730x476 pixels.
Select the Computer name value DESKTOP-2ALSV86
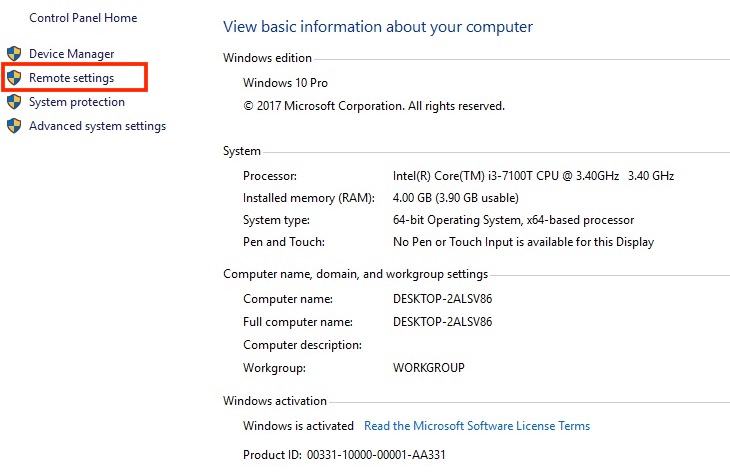pyautogui.click(x=442, y=299)
